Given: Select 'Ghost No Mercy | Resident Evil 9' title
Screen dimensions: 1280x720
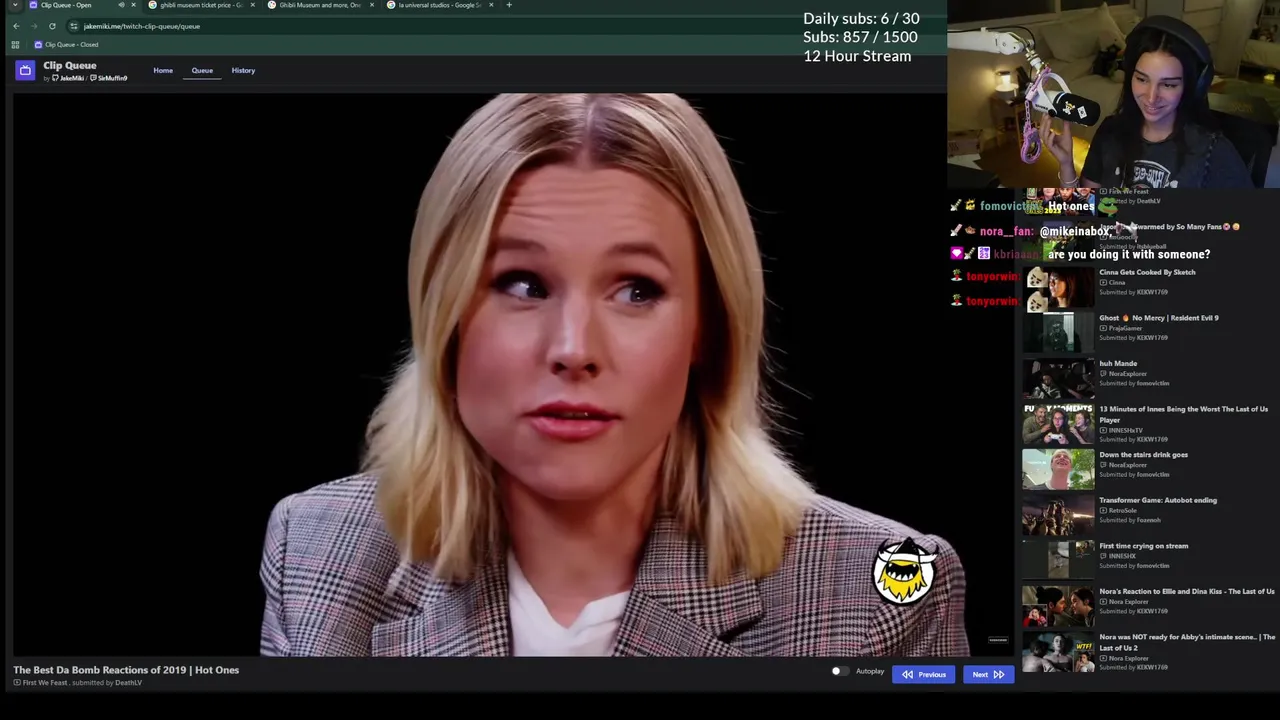Looking at the screenshot, I should 1158,318.
